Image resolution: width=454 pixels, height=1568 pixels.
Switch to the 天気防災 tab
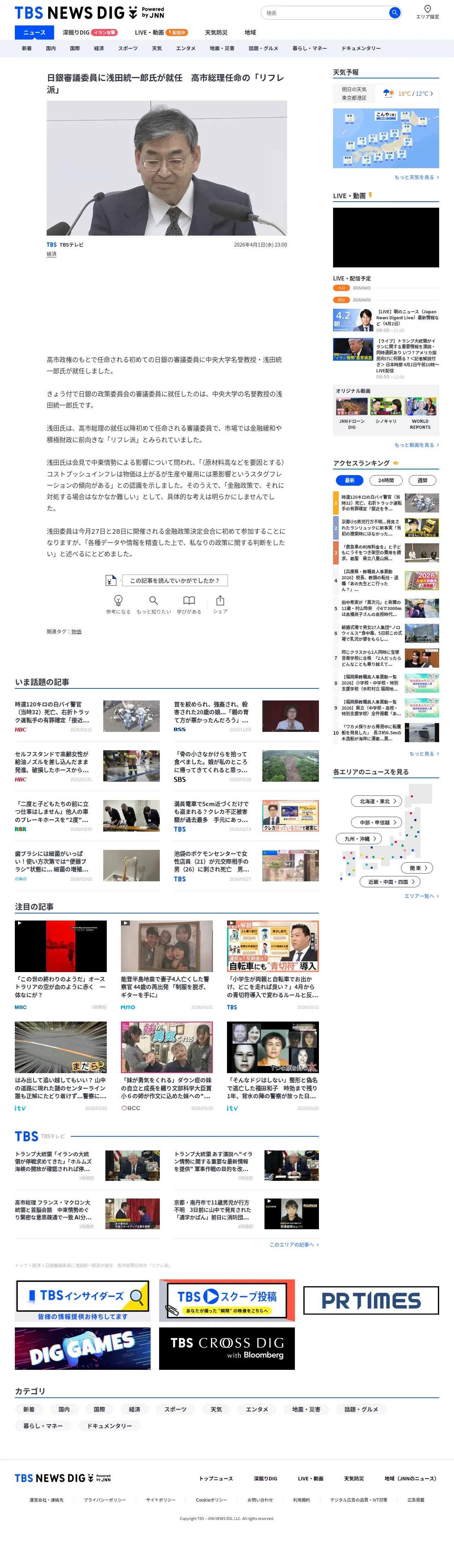[x=216, y=32]
